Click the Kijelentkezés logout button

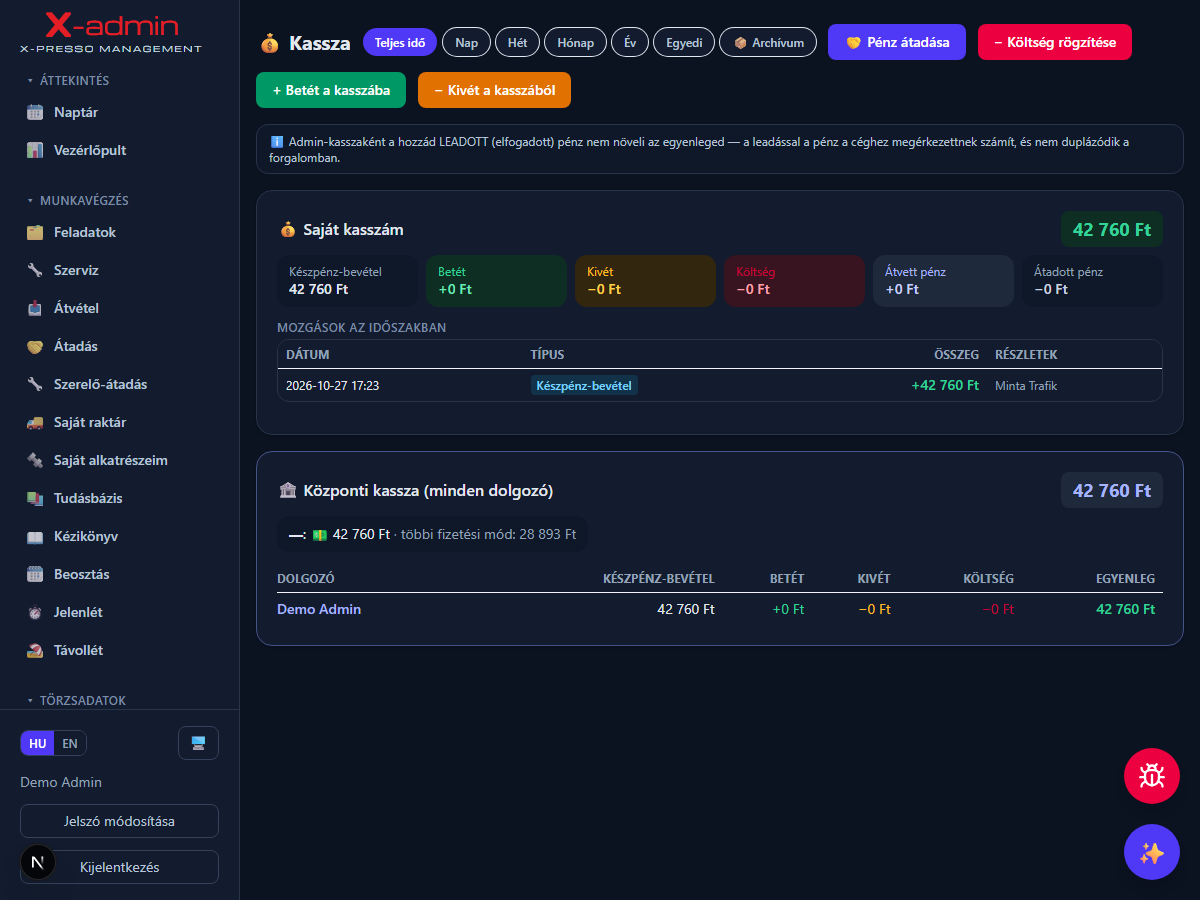(x=119, y=867)
